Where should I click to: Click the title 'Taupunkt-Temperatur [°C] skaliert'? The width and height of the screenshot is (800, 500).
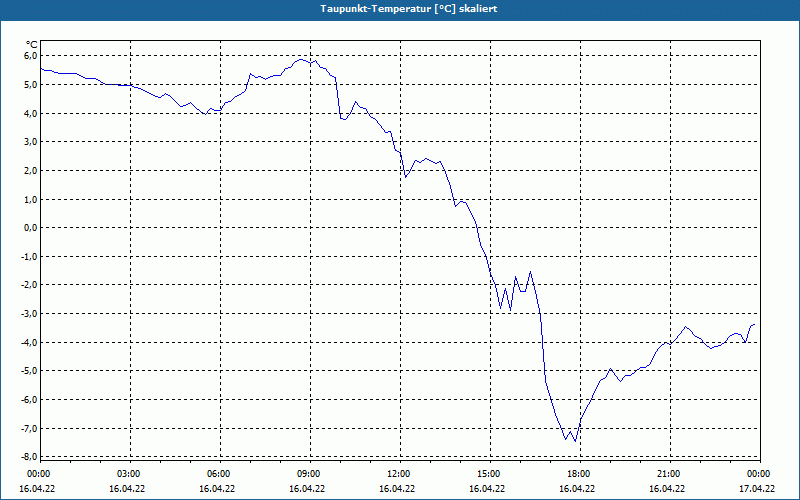pos(409,9)
